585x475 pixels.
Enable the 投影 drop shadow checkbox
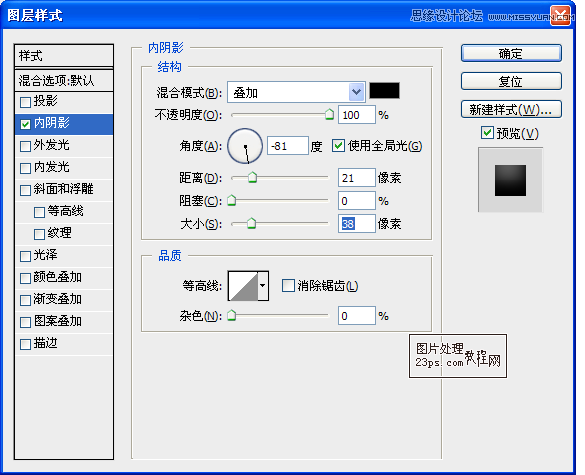click(25, 102)
